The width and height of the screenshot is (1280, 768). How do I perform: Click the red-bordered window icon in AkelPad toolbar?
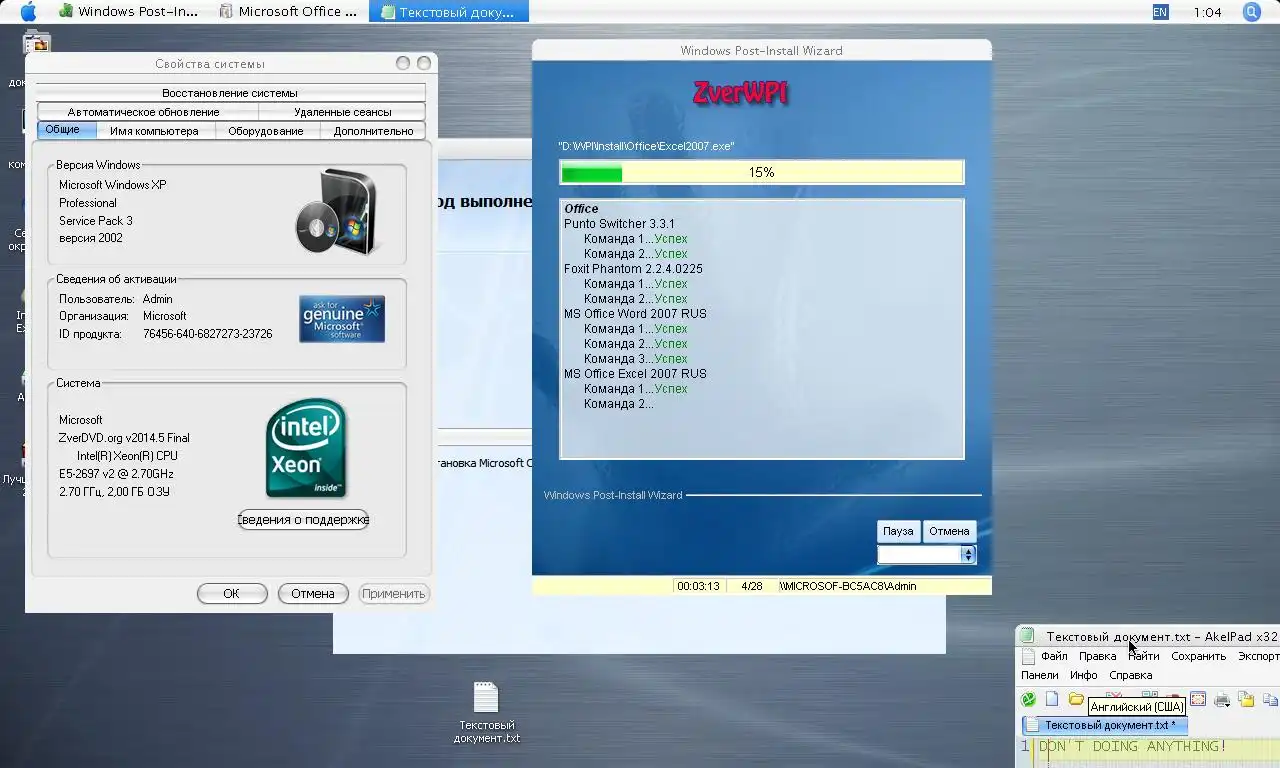[1197, 699]
